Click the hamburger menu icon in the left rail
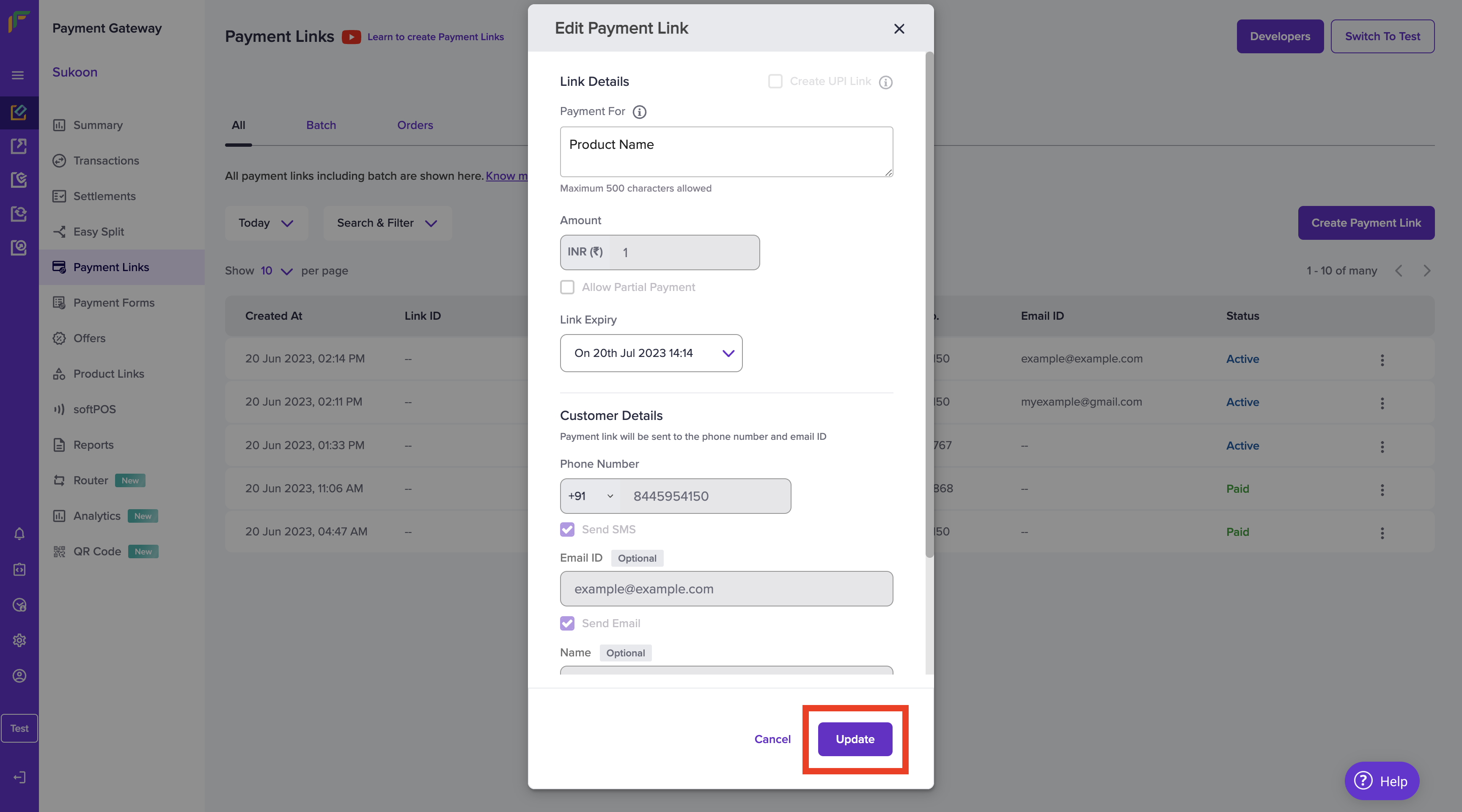The width and height of the screenshot is (1462, 812). tap(18, 75)
